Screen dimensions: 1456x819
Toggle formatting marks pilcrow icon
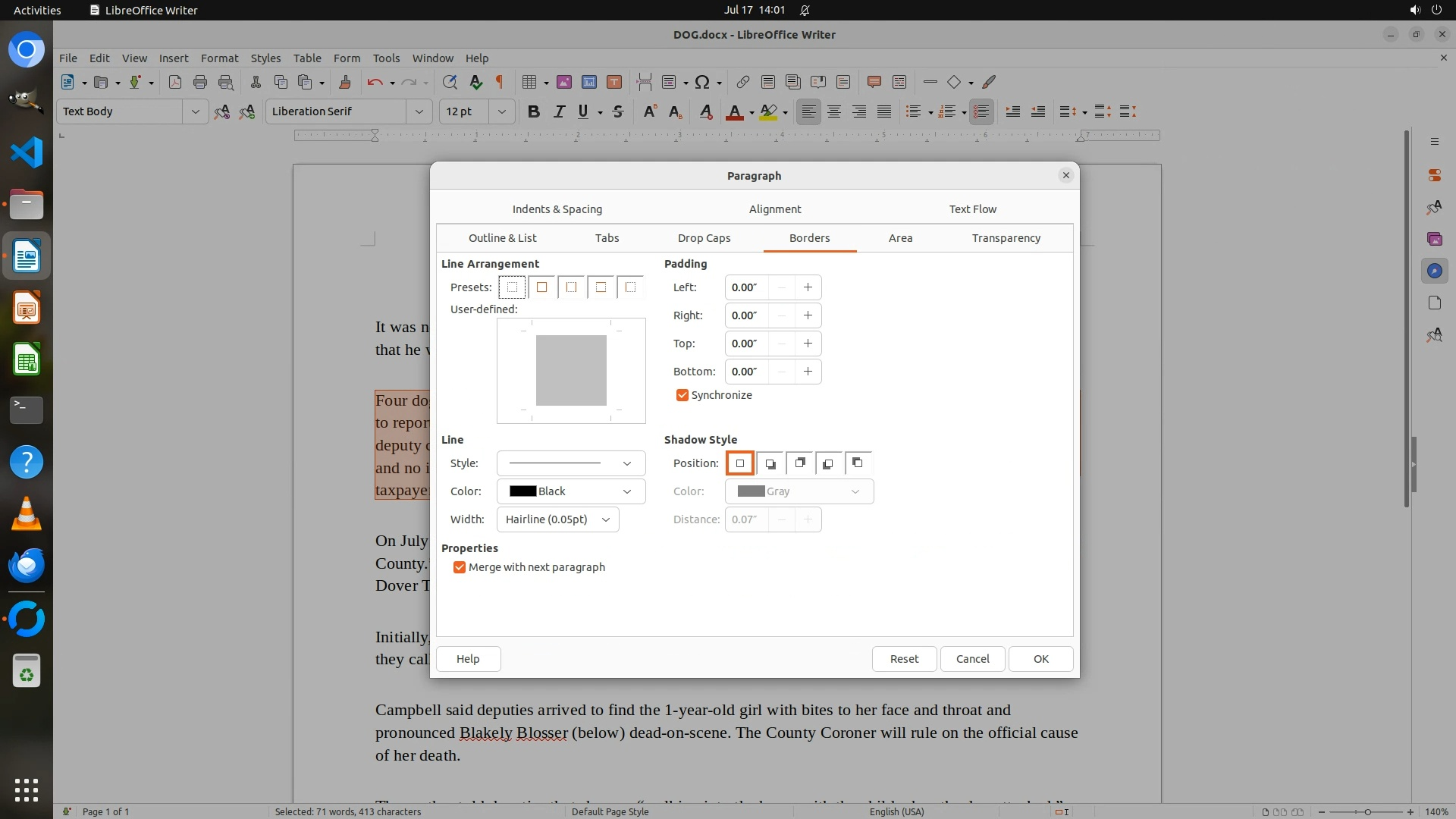point(499,82)
